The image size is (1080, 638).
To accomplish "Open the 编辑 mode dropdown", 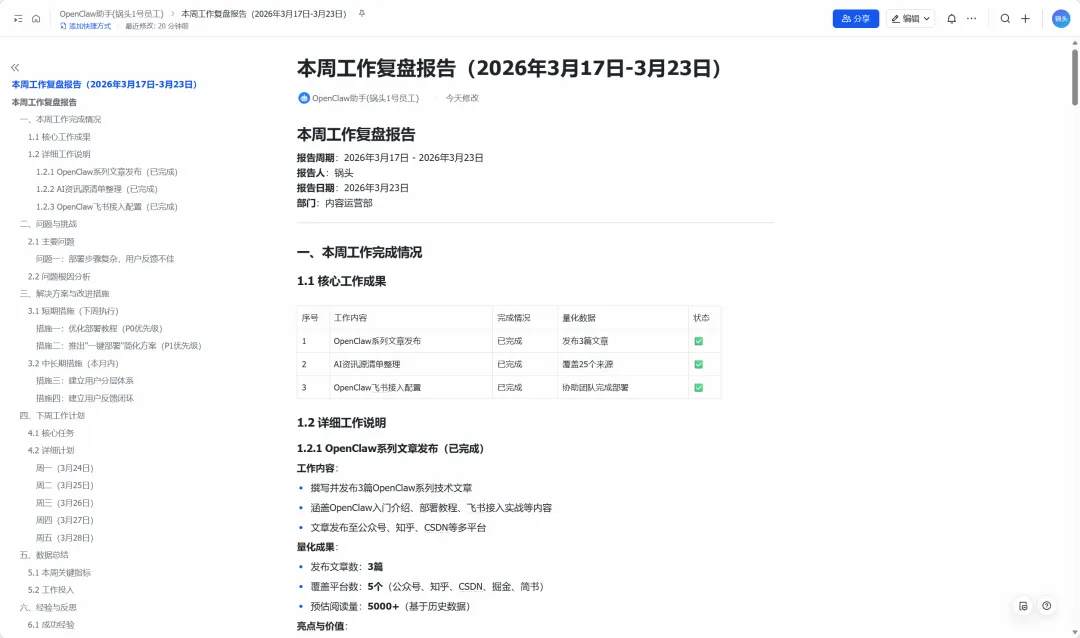I will 910,19.
